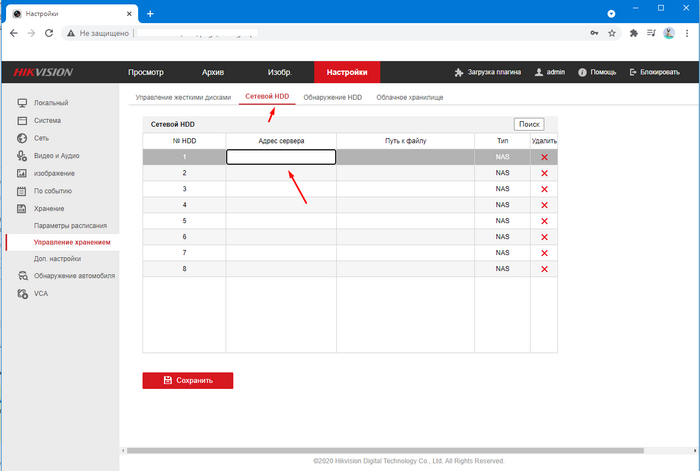Click the file path cell of row 1

click(x=405, y=157)
